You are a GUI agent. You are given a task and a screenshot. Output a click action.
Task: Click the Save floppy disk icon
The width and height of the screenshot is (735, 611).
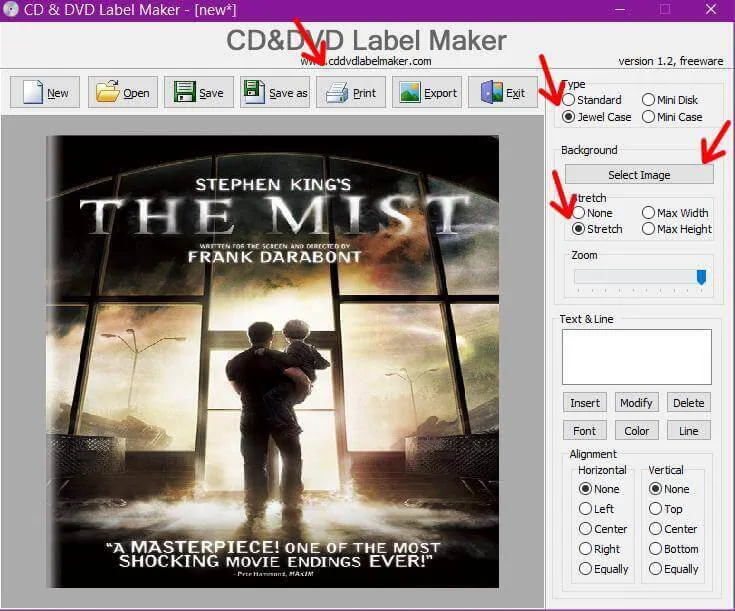point(184,92)
